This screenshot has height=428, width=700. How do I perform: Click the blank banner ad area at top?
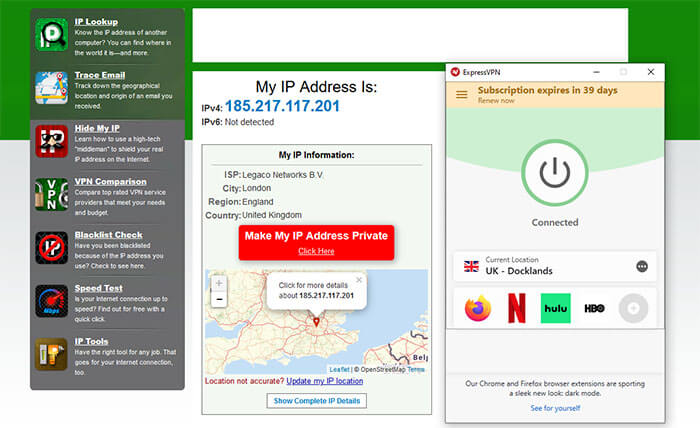pos(410,35)
